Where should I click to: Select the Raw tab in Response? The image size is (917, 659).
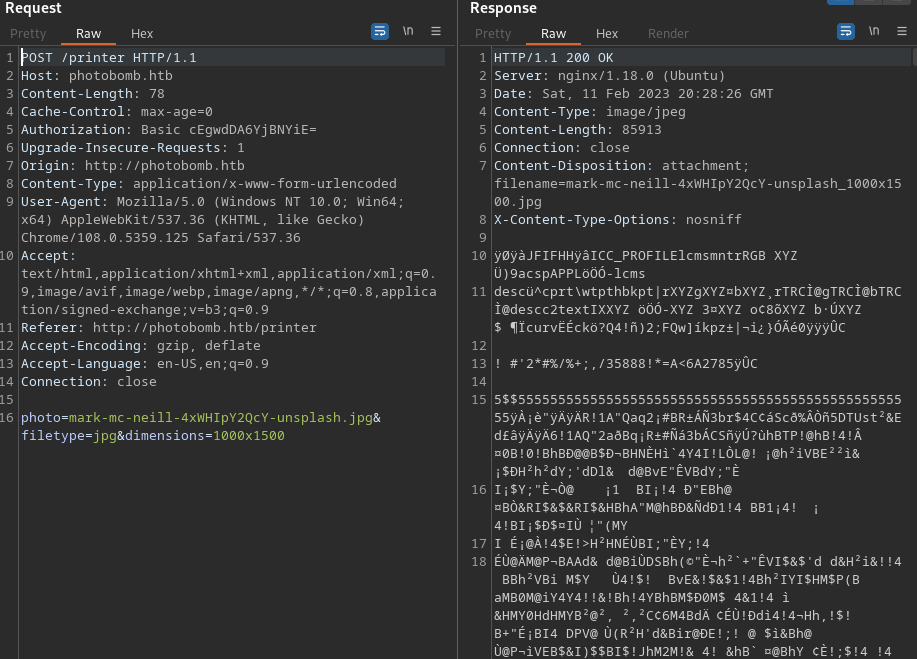coord(553,34)
